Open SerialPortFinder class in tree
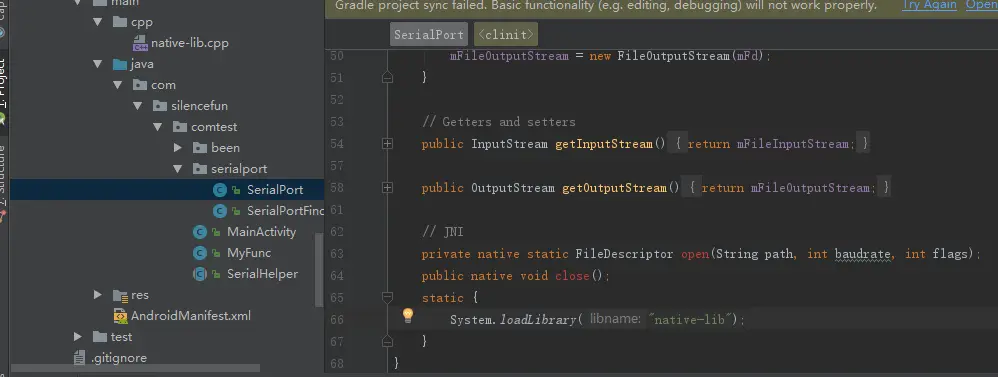The width and height of the screenshot is (998, 377). [285, 211]
